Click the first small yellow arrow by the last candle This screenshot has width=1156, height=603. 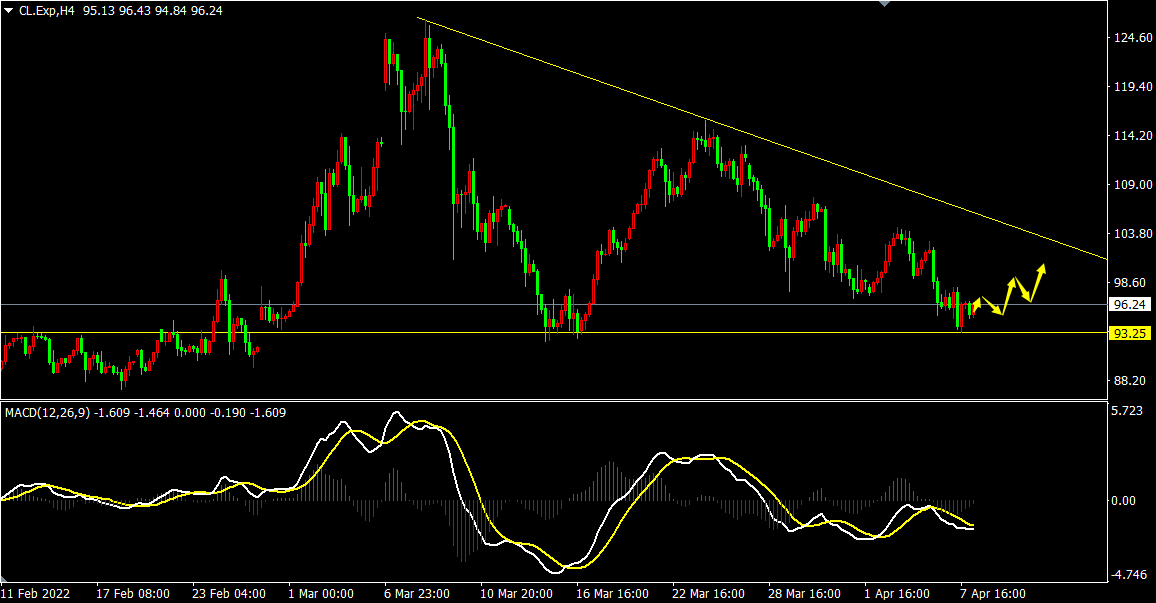(977, 303)
